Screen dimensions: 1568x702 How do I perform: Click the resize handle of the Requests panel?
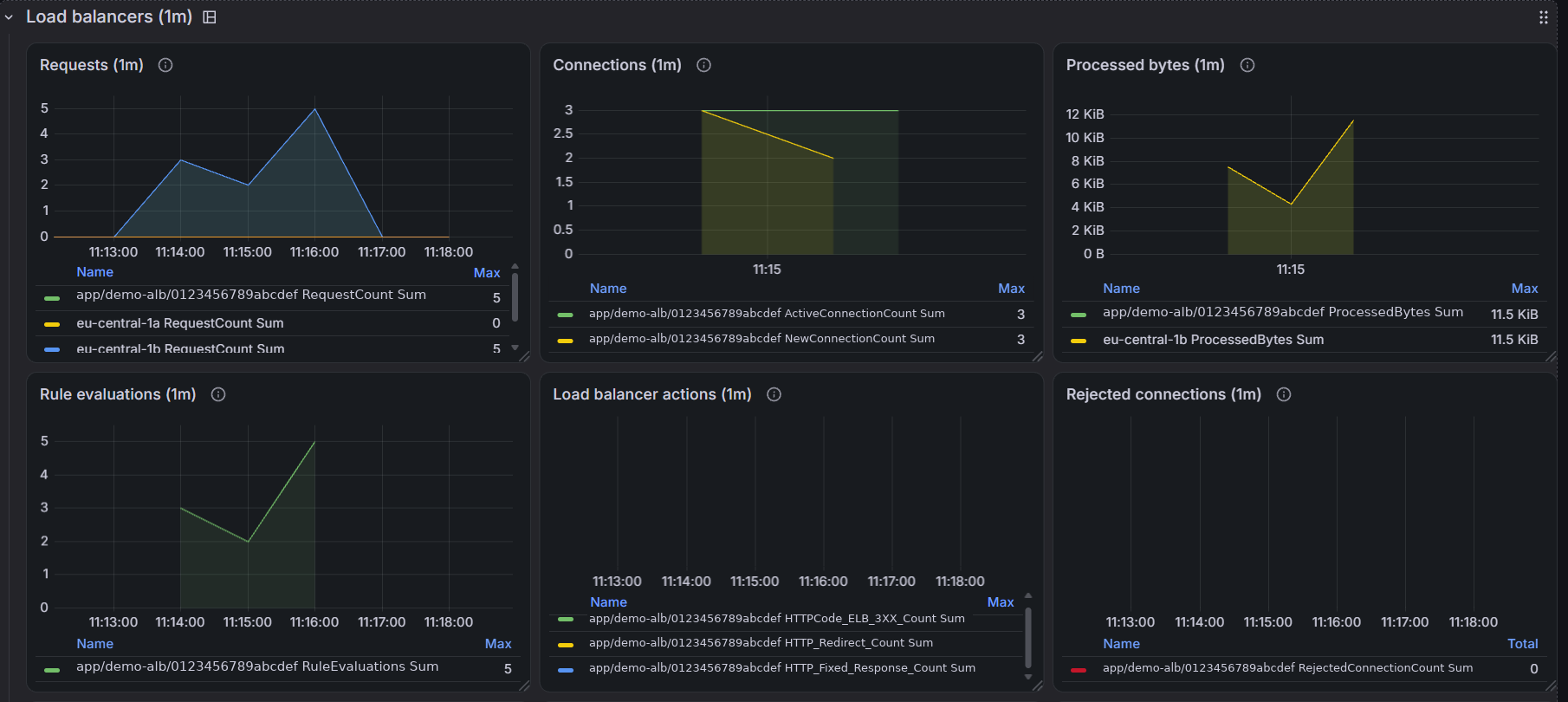pyautogui.click(x=524, y=356)
